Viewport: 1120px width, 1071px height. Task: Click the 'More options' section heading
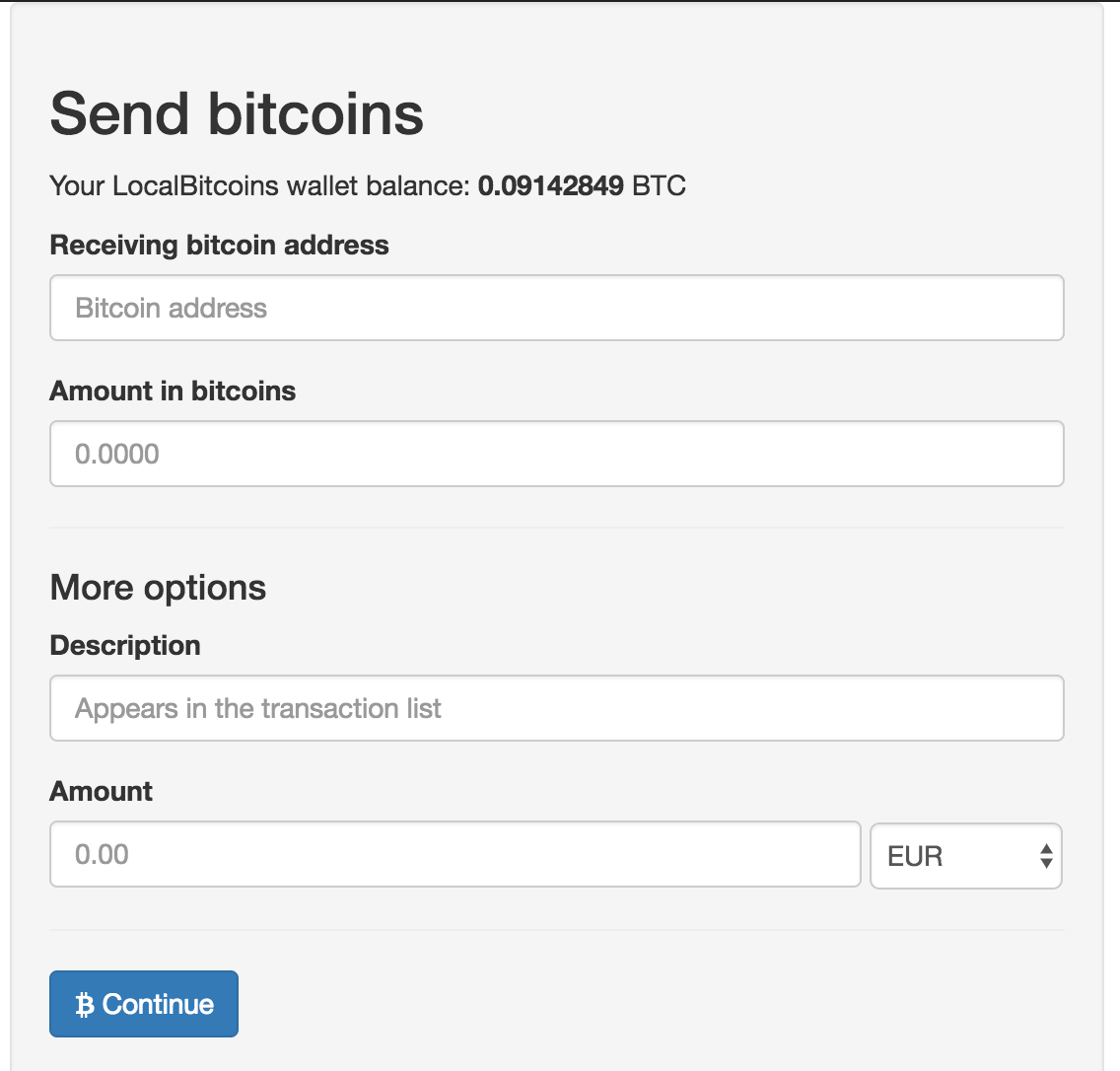158,588
